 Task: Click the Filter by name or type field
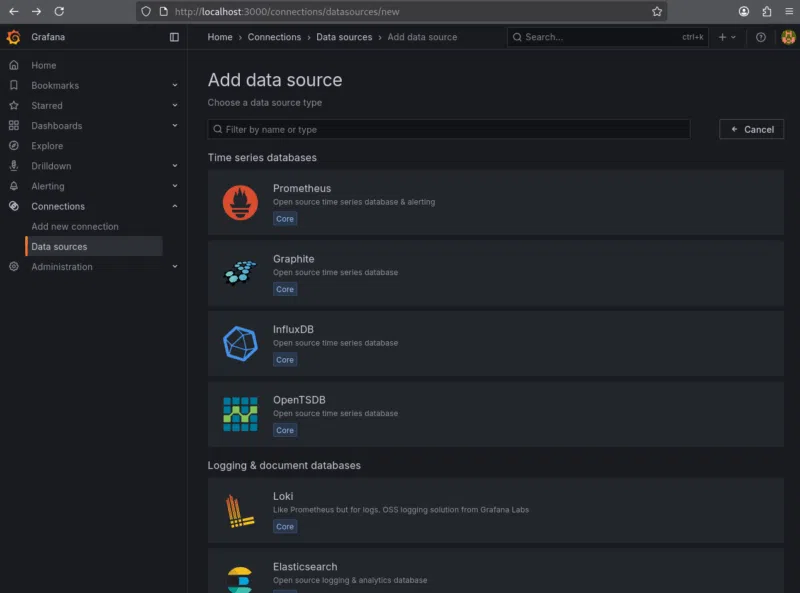point(450,129)
